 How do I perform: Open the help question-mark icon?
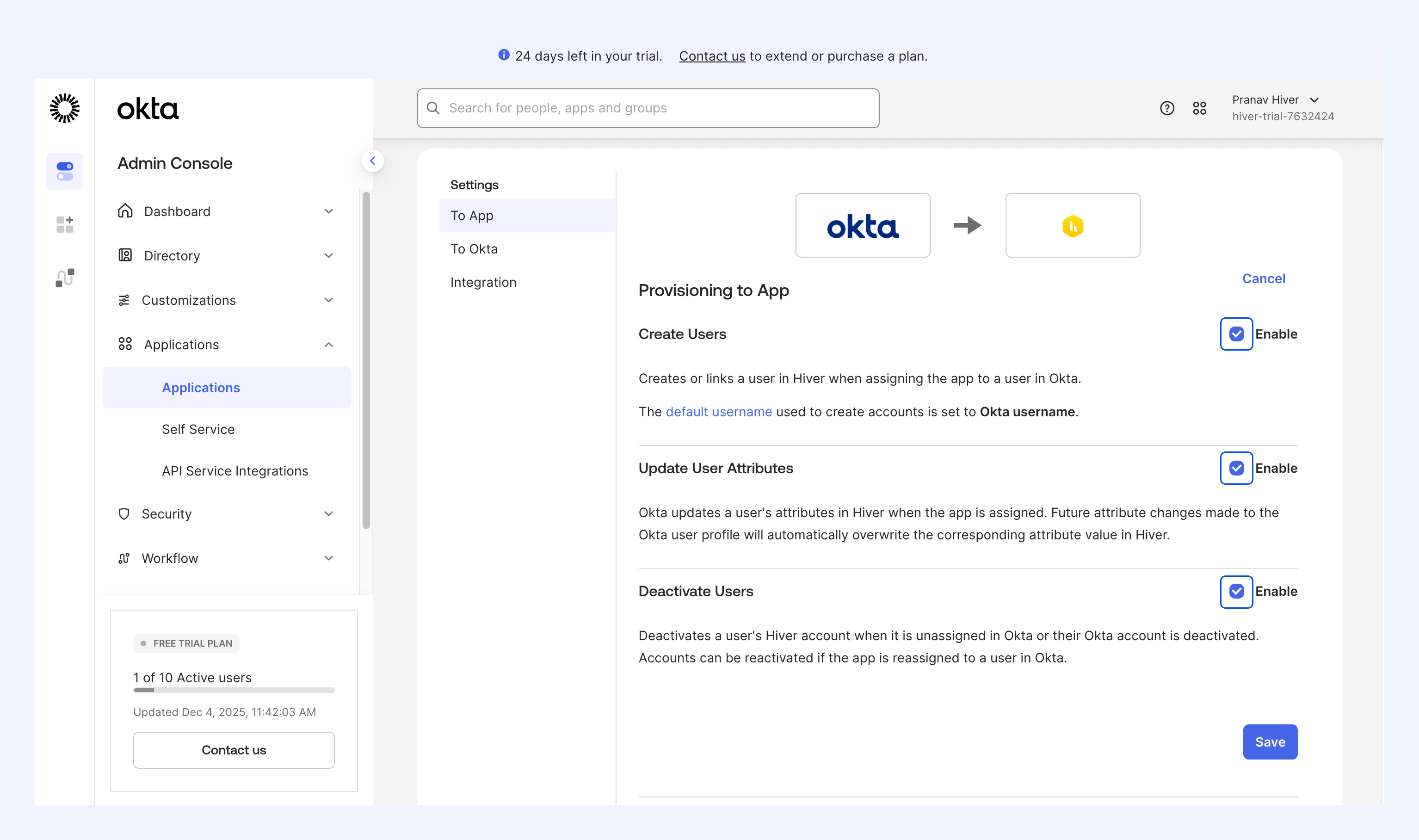click(1166, 108)
